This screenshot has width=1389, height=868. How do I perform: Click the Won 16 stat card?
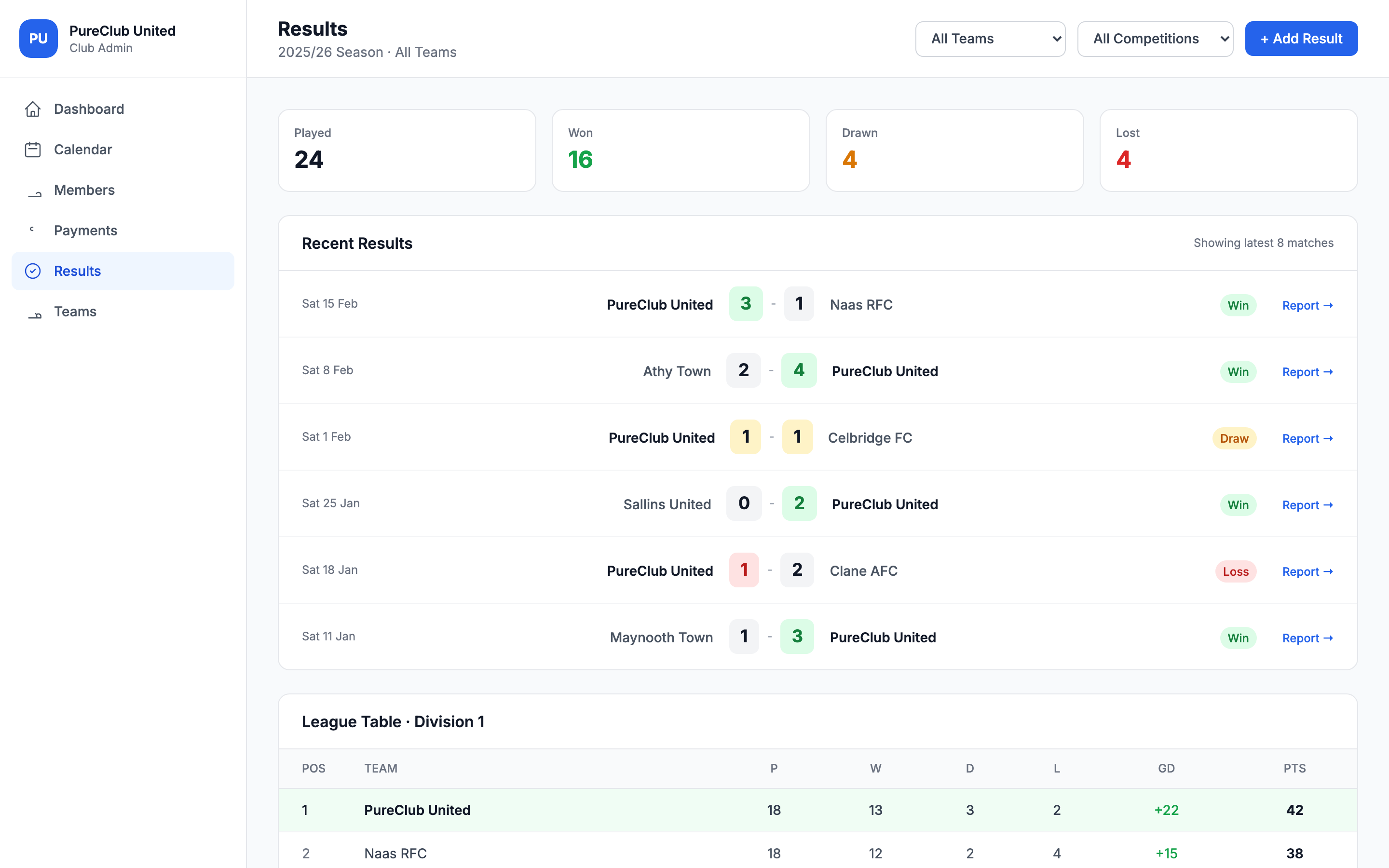click(681, 150)
